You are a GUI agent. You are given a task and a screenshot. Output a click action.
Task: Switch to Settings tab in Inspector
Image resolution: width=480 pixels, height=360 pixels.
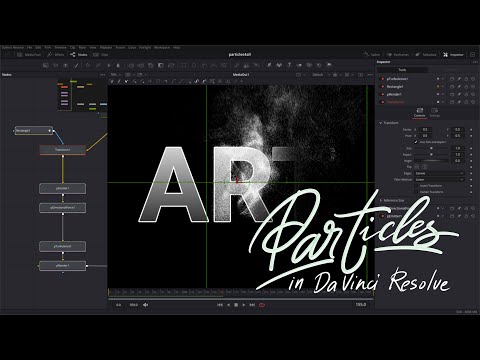pos(435,112)
